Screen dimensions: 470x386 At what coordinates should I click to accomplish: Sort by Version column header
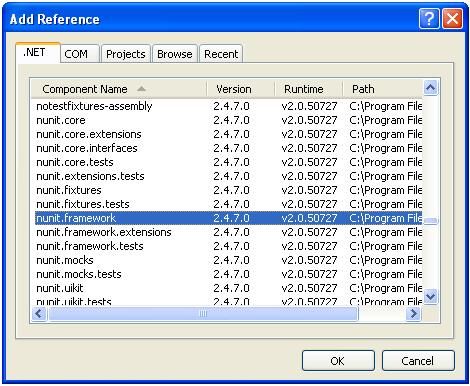[x=241, y=89]
